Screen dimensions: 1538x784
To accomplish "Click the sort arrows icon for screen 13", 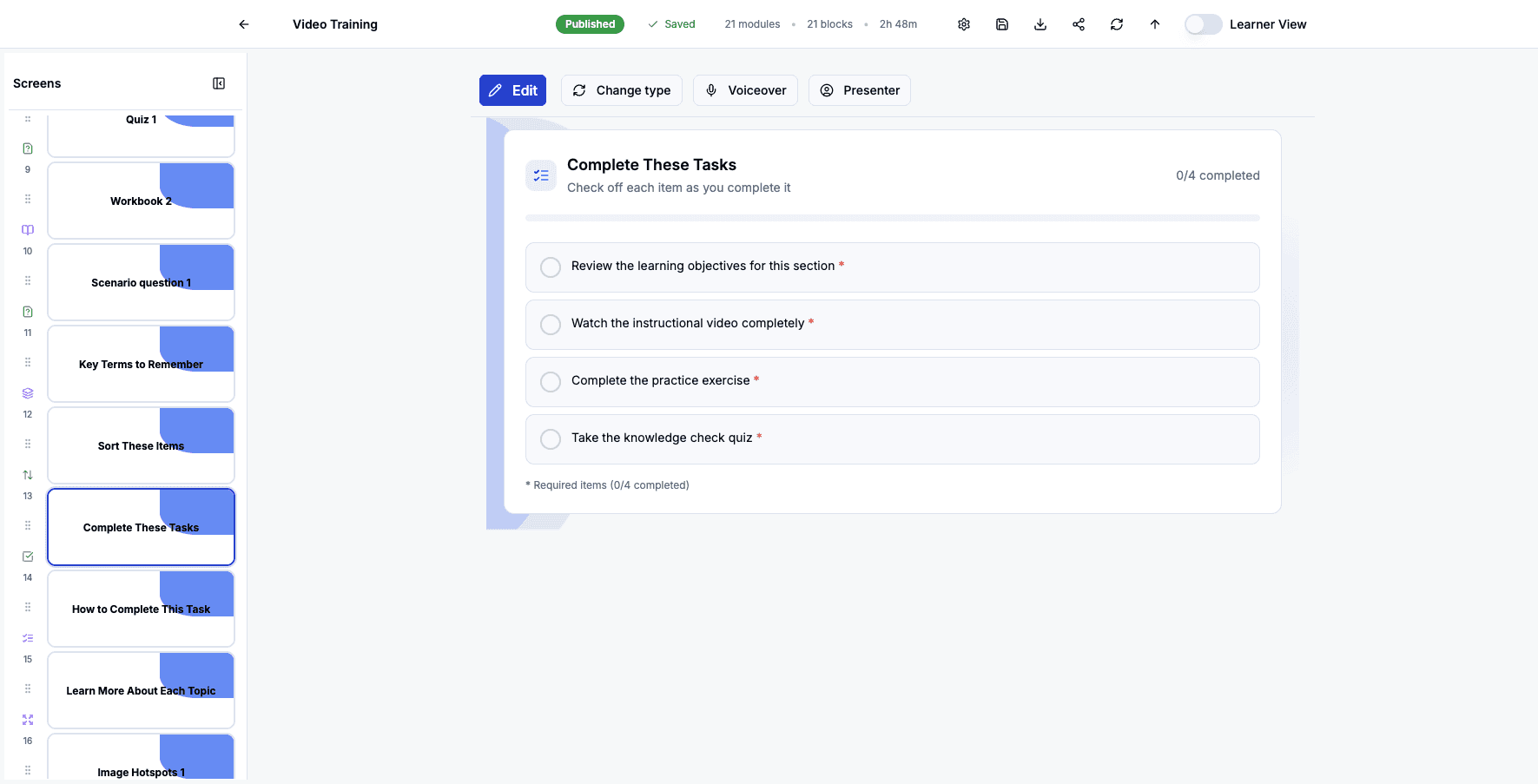I will point(28,475).
